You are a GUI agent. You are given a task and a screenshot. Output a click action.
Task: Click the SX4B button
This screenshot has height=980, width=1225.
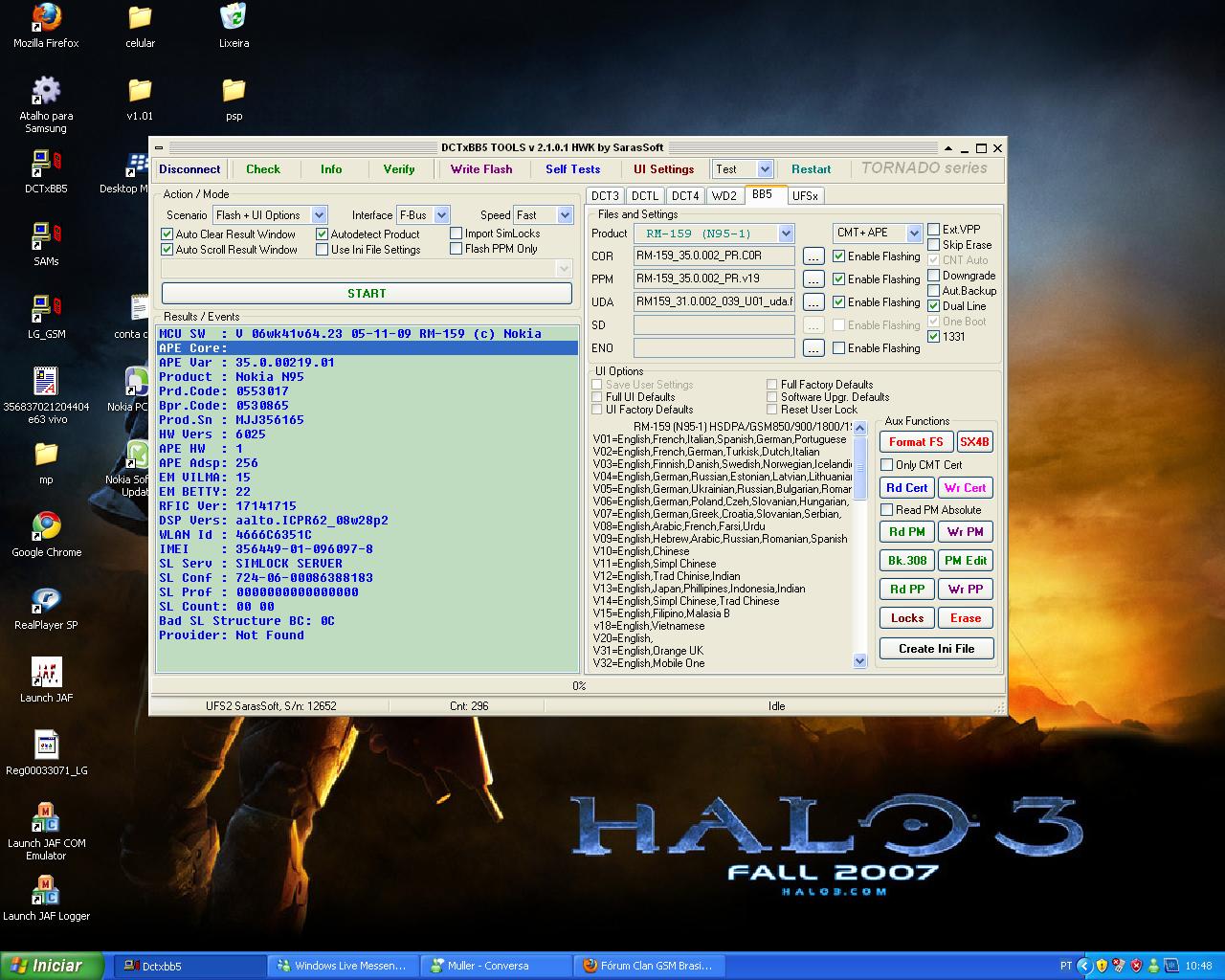pos(974,442)
